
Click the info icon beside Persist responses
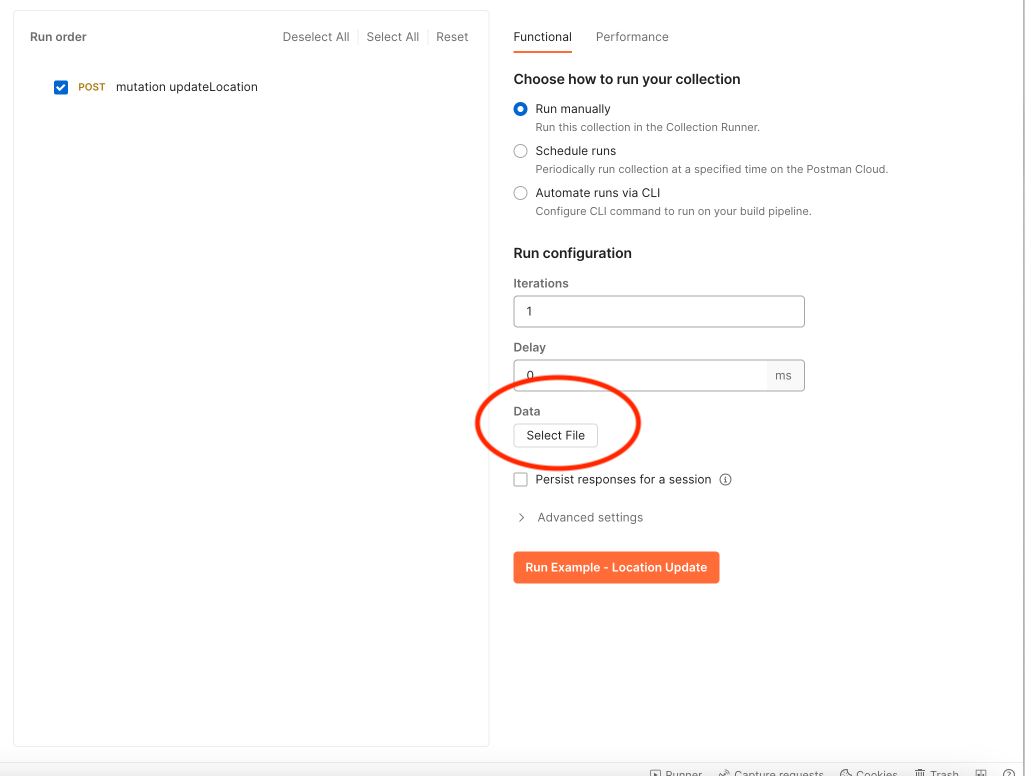(x=726, y=480)
